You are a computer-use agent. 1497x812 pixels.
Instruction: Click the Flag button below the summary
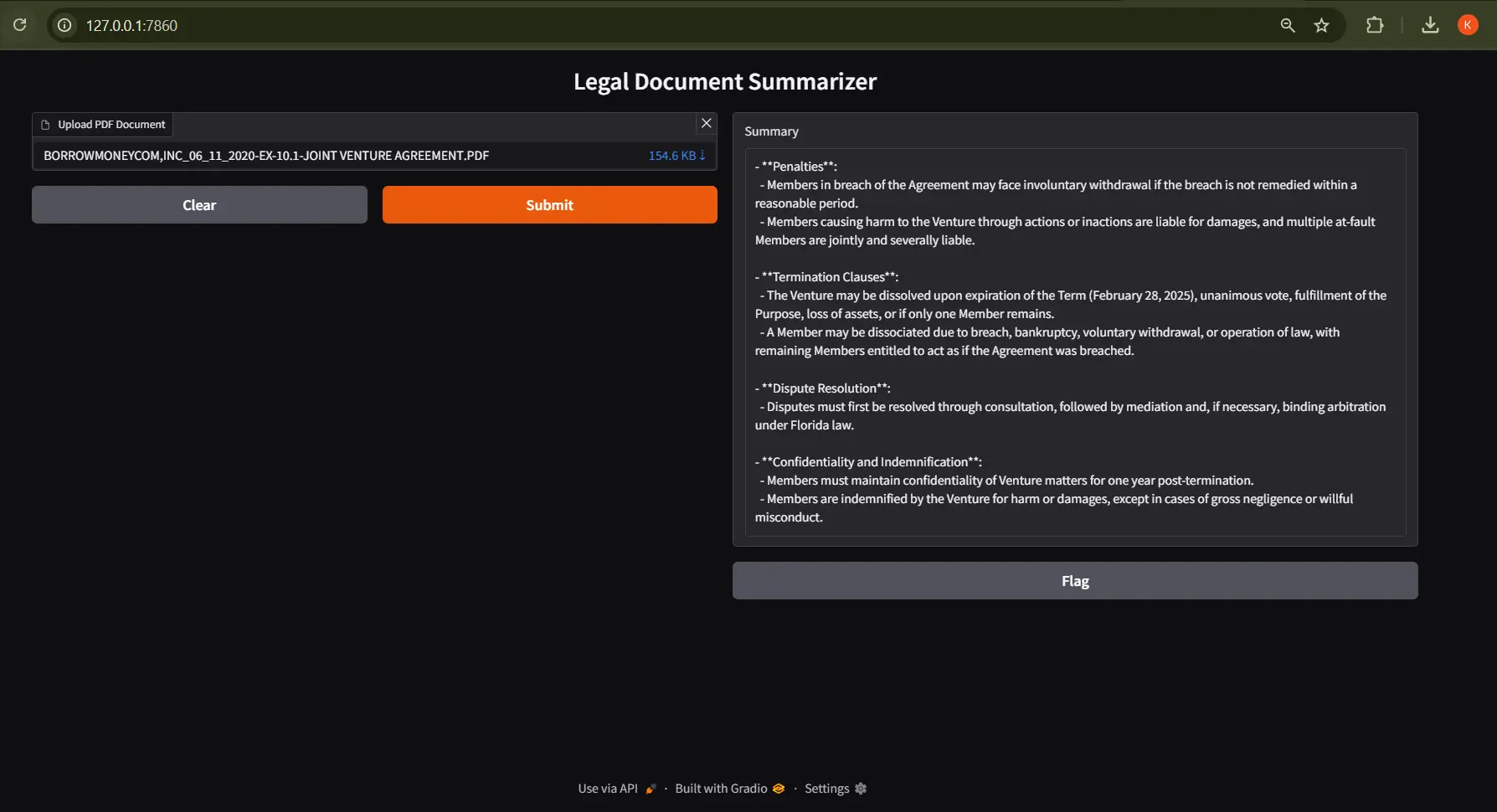1075,581
